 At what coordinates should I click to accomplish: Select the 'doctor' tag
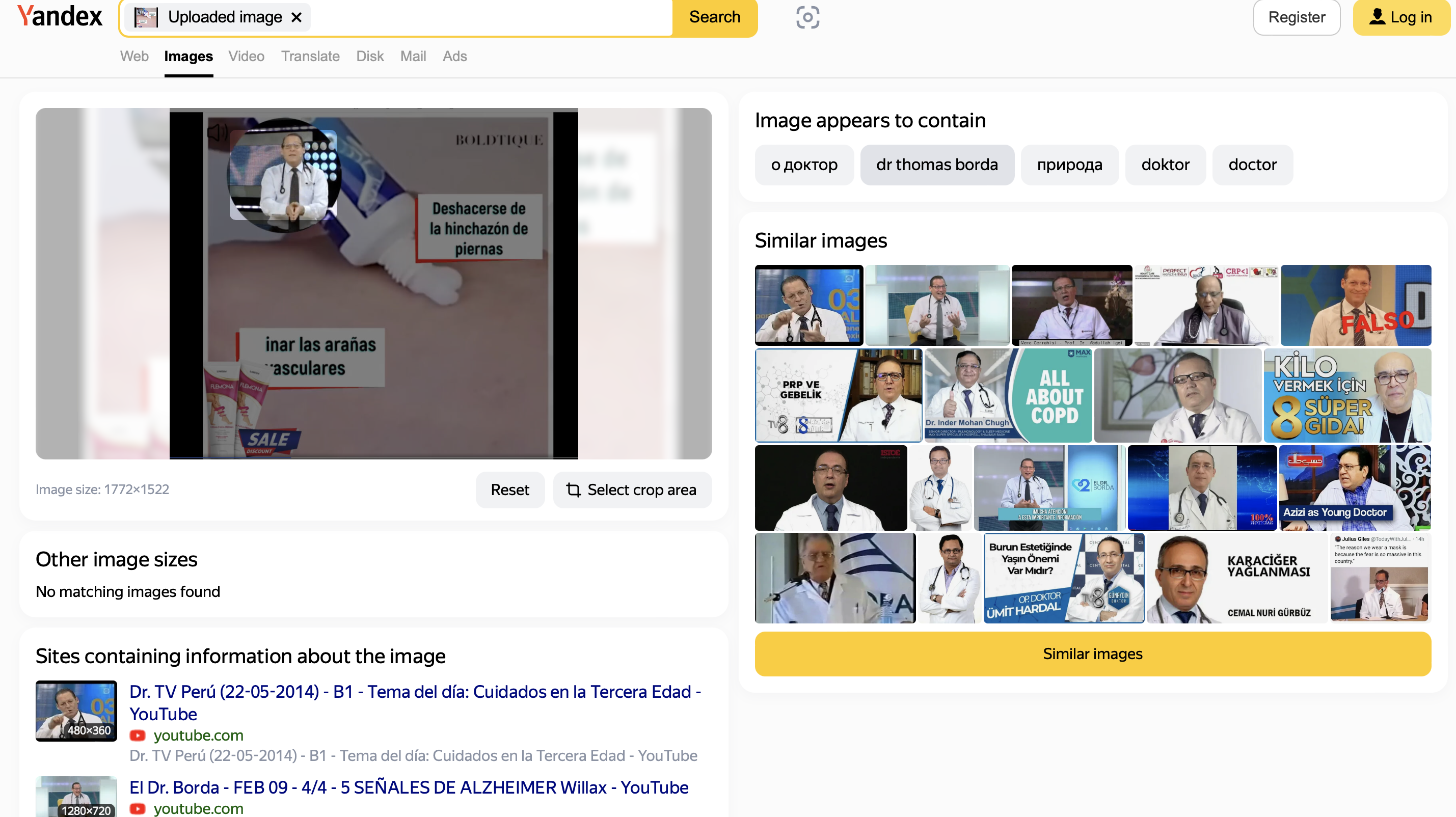click(x=1253, y=165)
